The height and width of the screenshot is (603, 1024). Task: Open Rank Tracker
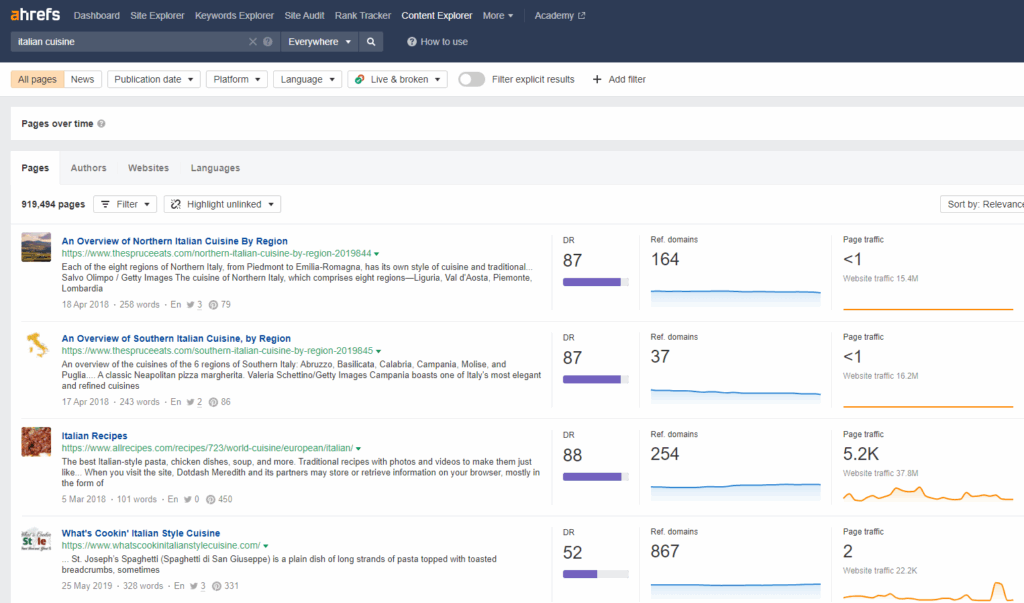click(363, 15)
